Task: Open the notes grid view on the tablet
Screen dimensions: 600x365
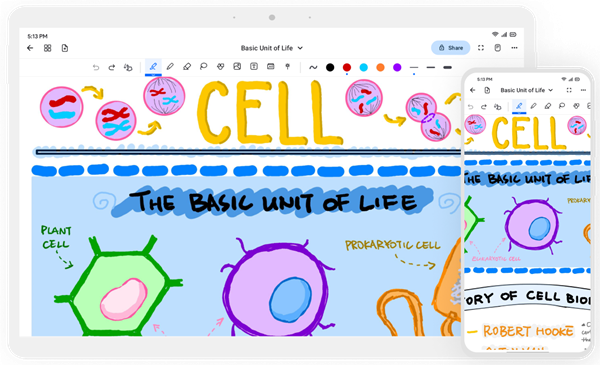Action: point(47,48)
